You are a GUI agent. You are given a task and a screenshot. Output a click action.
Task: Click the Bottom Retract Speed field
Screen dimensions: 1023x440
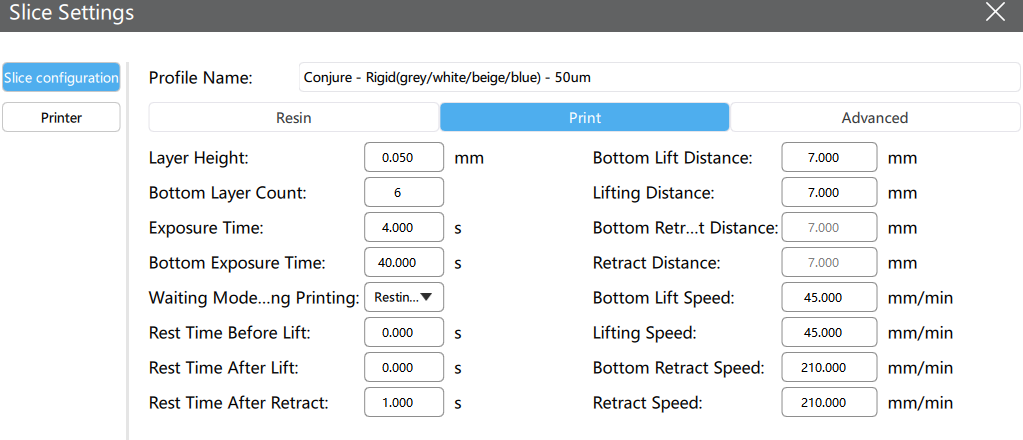[x=828, y=368]
